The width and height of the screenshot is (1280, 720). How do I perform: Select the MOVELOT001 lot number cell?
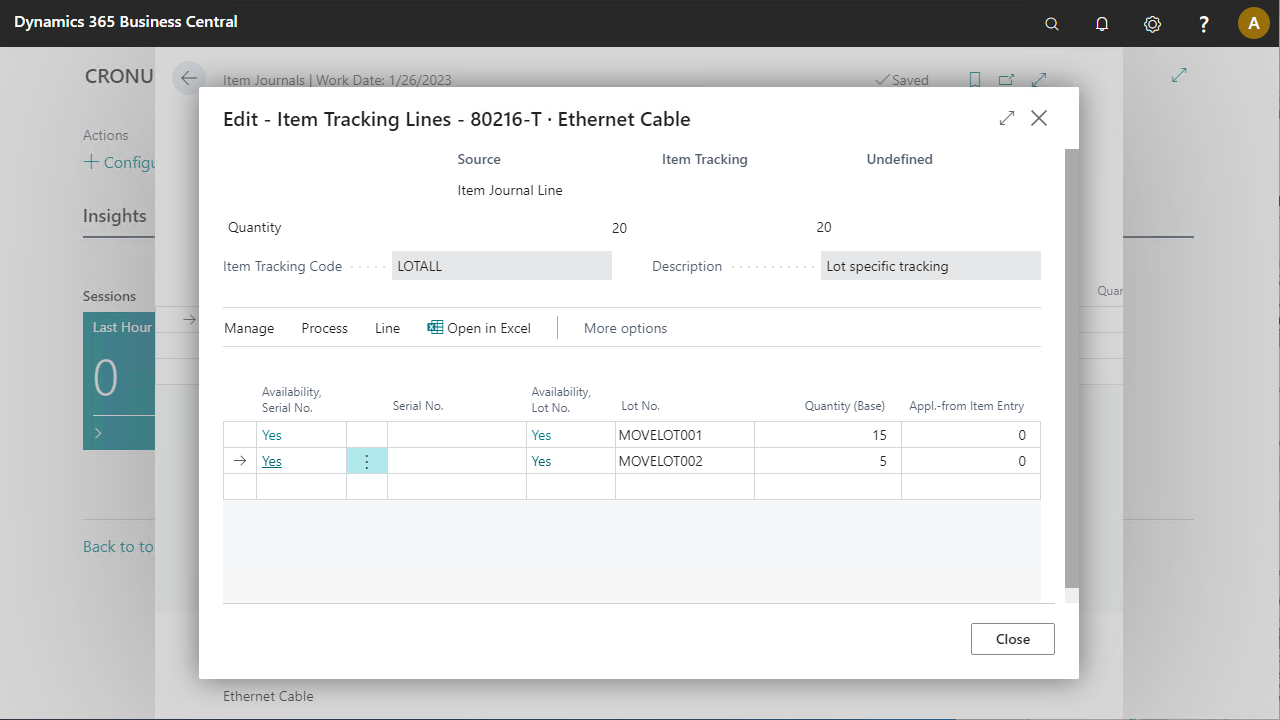(x=685, y=435)
